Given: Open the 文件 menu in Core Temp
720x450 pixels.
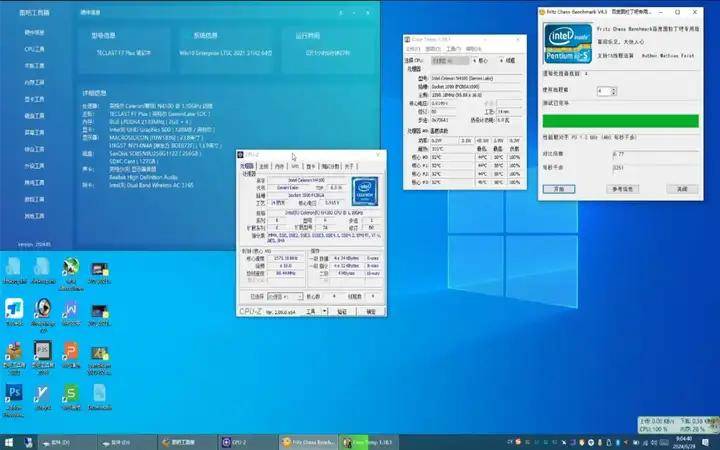Looking at the screenshot, I should (413, 49).
